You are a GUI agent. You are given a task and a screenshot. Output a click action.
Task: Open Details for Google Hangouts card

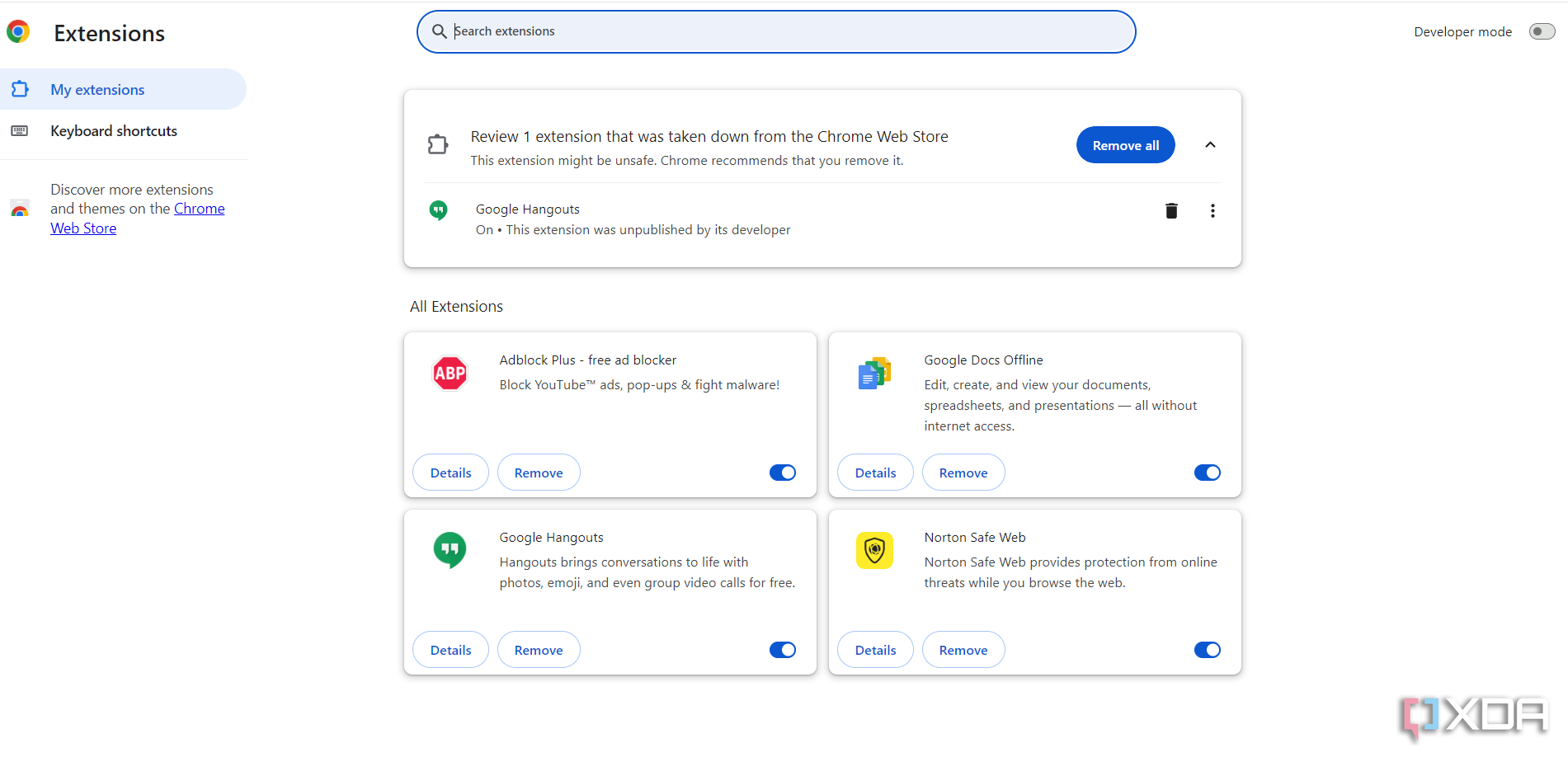click(x=450, y=650)
